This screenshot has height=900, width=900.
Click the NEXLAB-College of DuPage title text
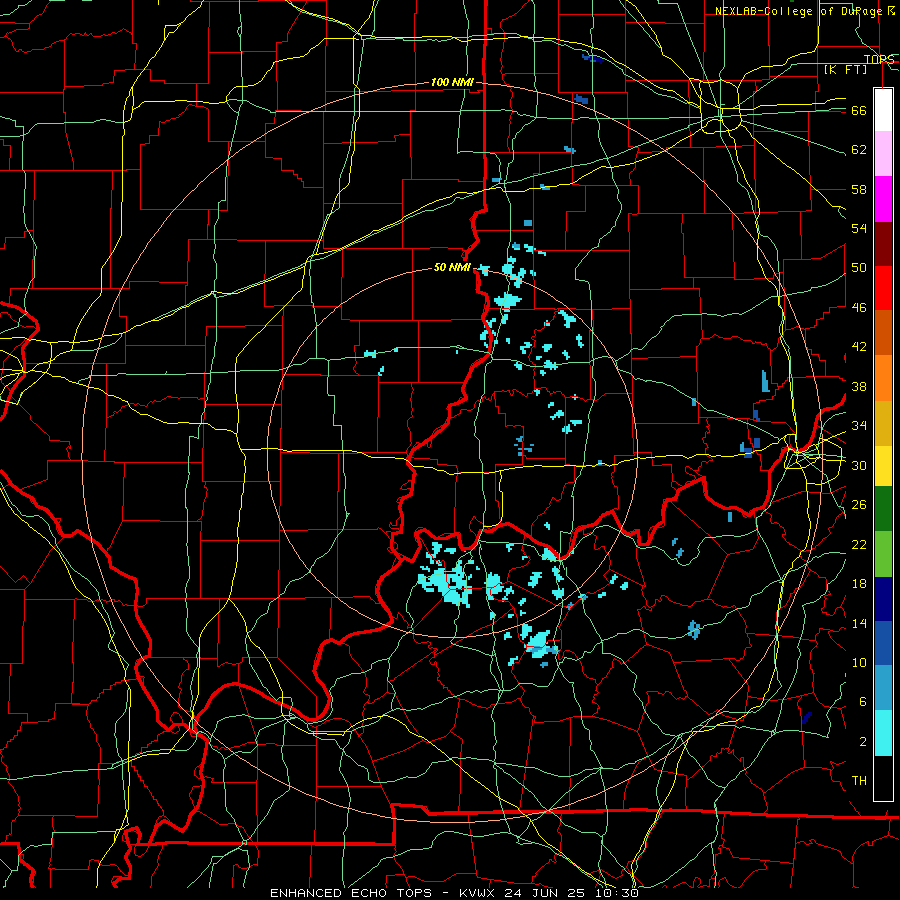pos(798,11)
